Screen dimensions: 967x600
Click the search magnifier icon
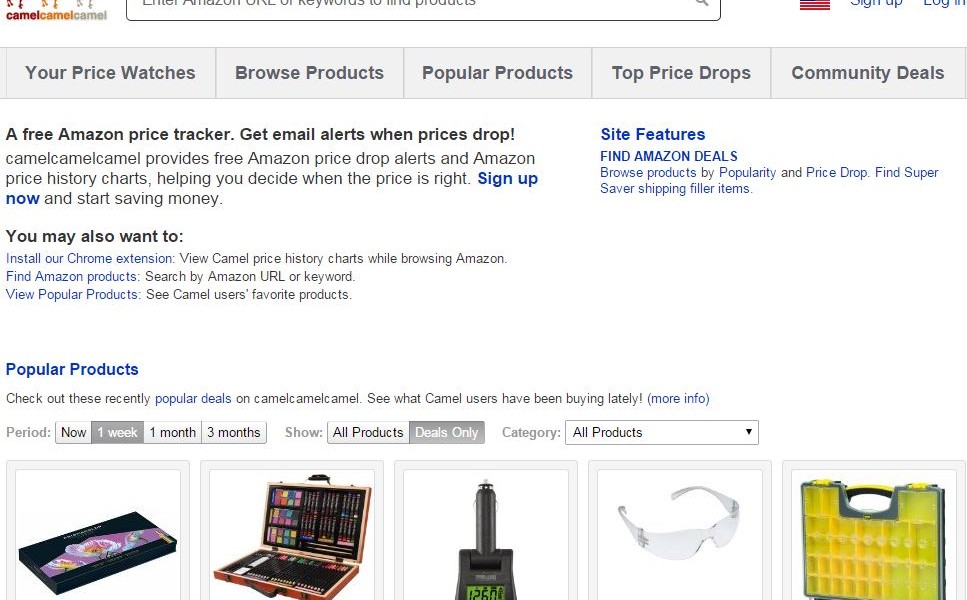[702, 4]
